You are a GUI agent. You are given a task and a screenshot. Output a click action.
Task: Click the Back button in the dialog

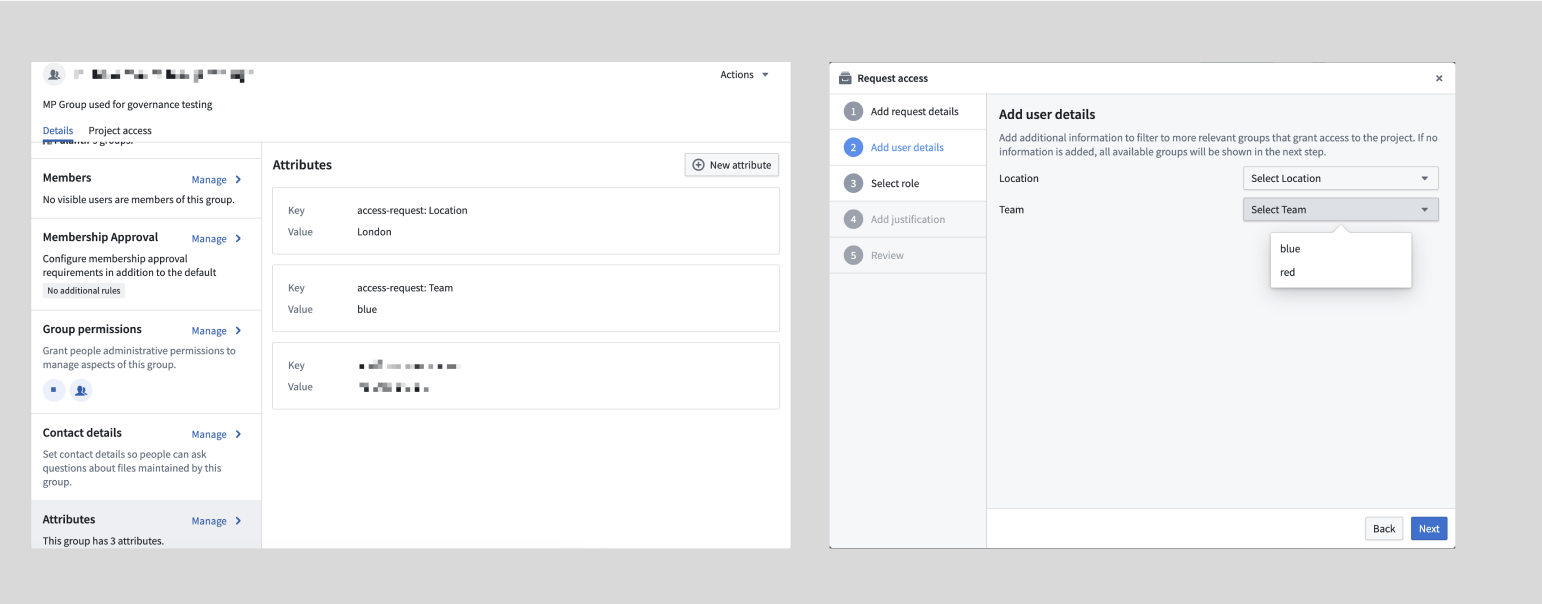[x=1384, y=529]
